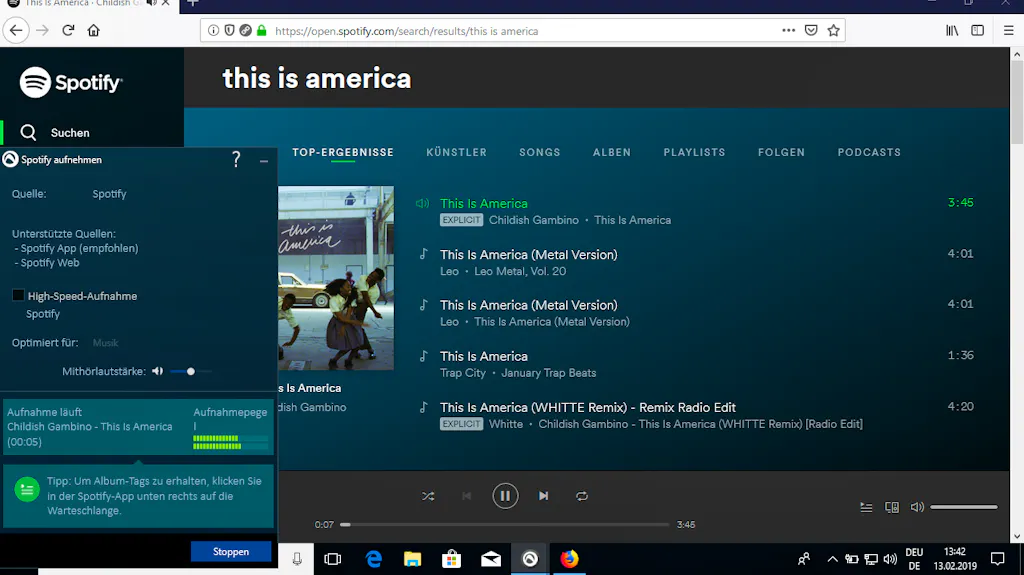Screen dimensions: 1024x575
Task: Reload the Spotify page
Action: pyautogui.click(x=68, y=31)
